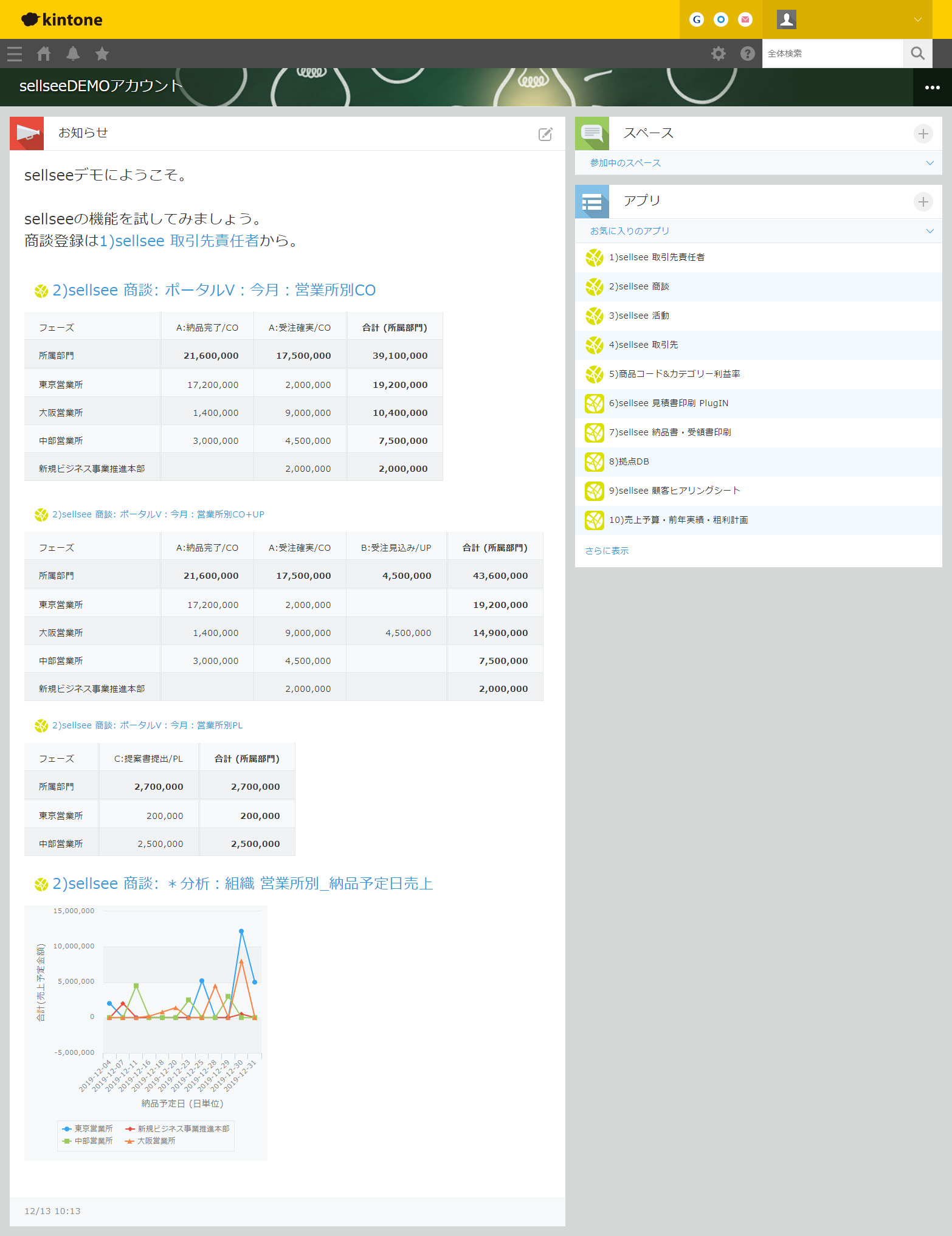Click the sellseeDEMOアカウント portal title

click(x=101, y=86)
